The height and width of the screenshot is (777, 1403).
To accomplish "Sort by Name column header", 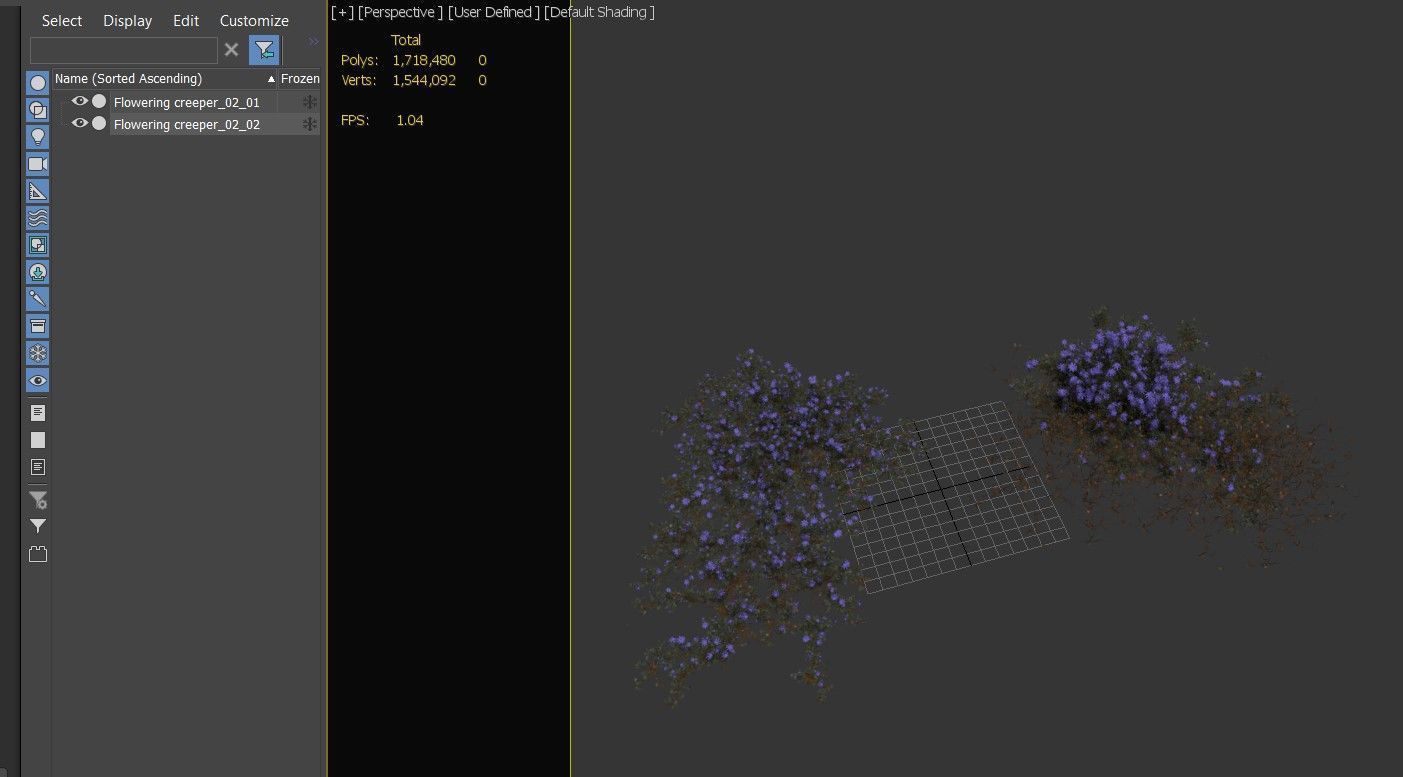I will pos(165,78).
